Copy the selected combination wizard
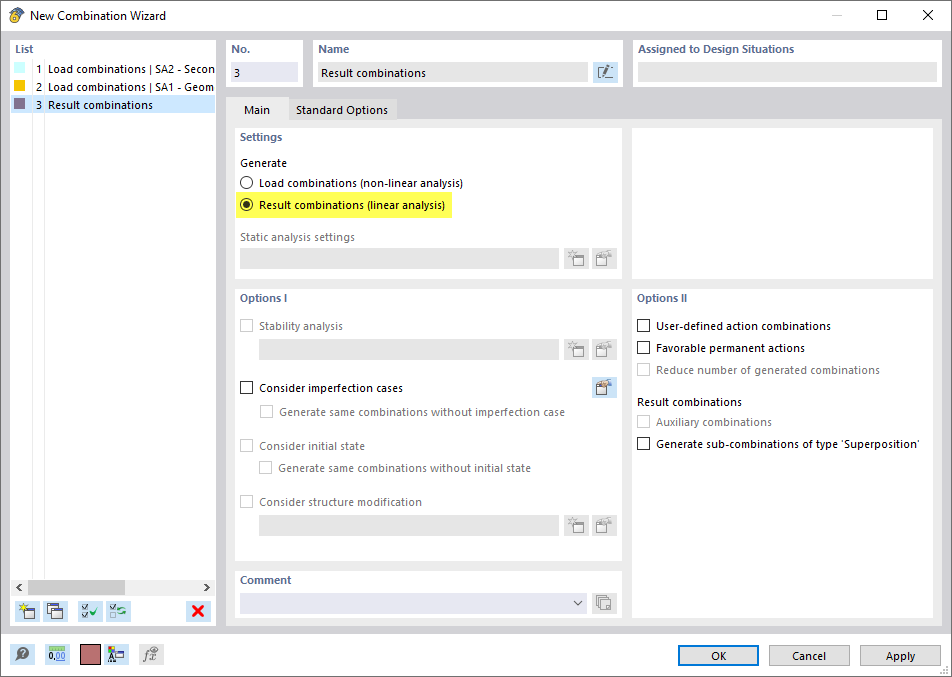The image size is (952, 677). [x=55, y=611]
